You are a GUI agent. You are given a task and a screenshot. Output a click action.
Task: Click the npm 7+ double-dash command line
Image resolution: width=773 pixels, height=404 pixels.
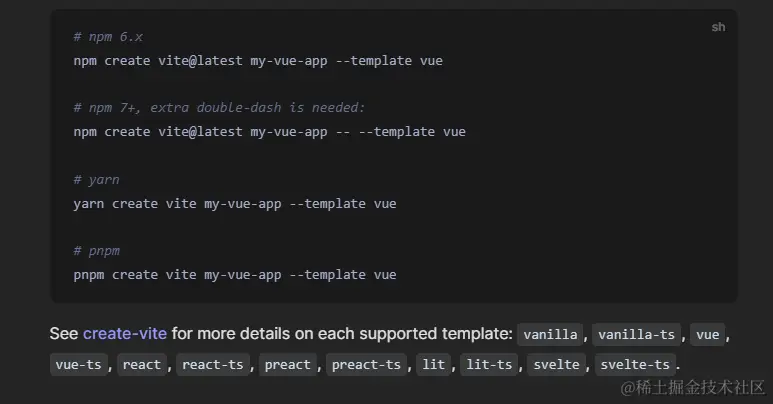(269, 132)
